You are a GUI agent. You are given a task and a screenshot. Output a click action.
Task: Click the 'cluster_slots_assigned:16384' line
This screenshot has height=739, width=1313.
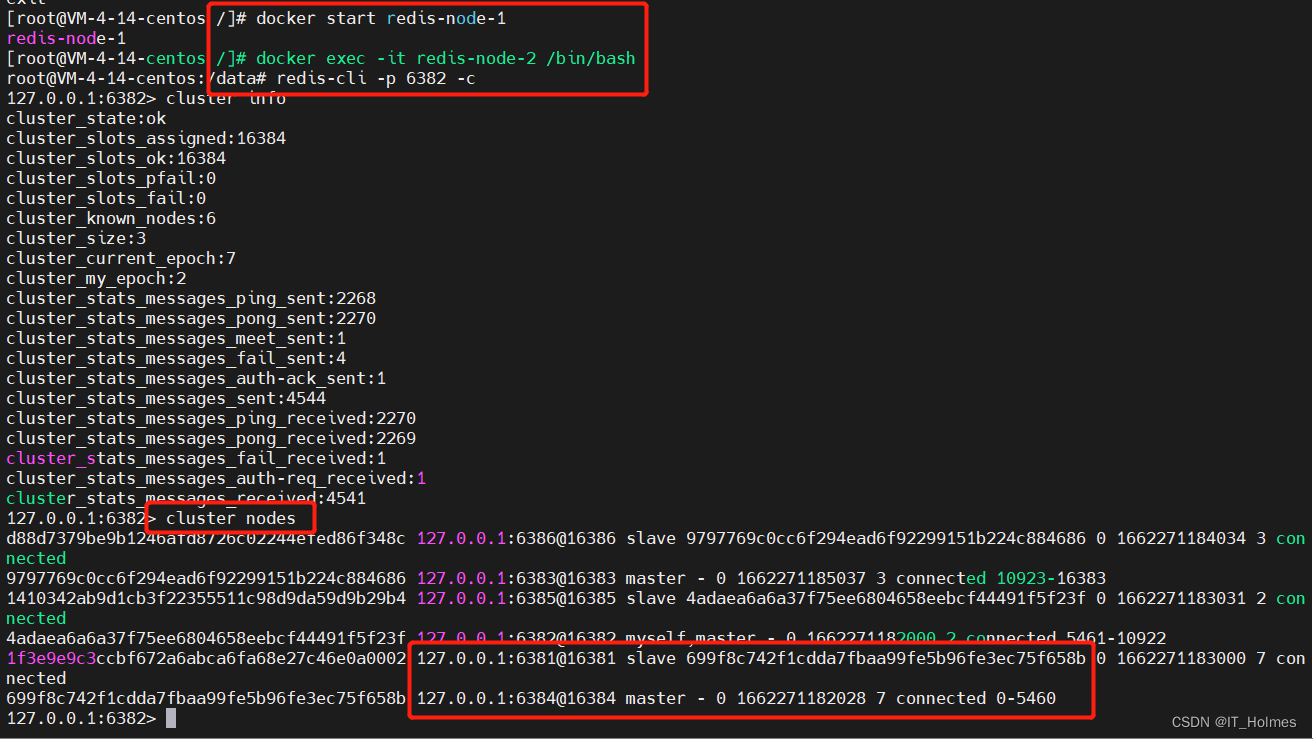(x=146, y=138)
